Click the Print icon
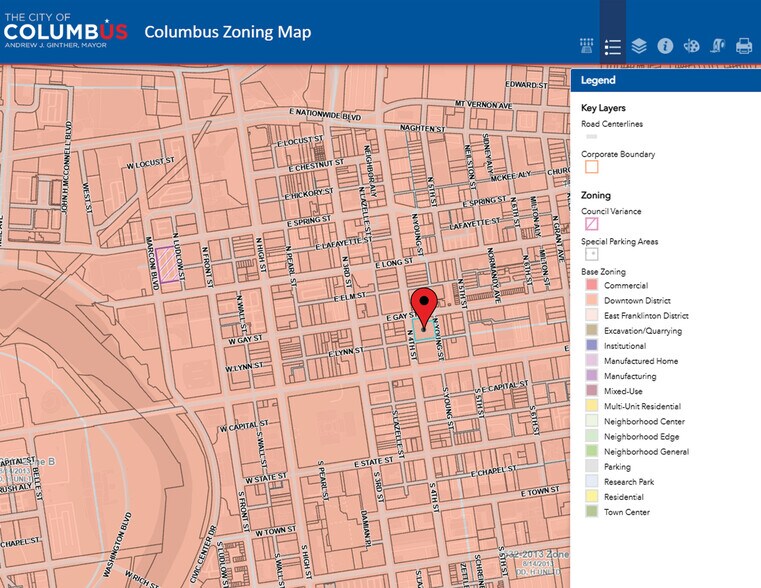 point(743,46)
